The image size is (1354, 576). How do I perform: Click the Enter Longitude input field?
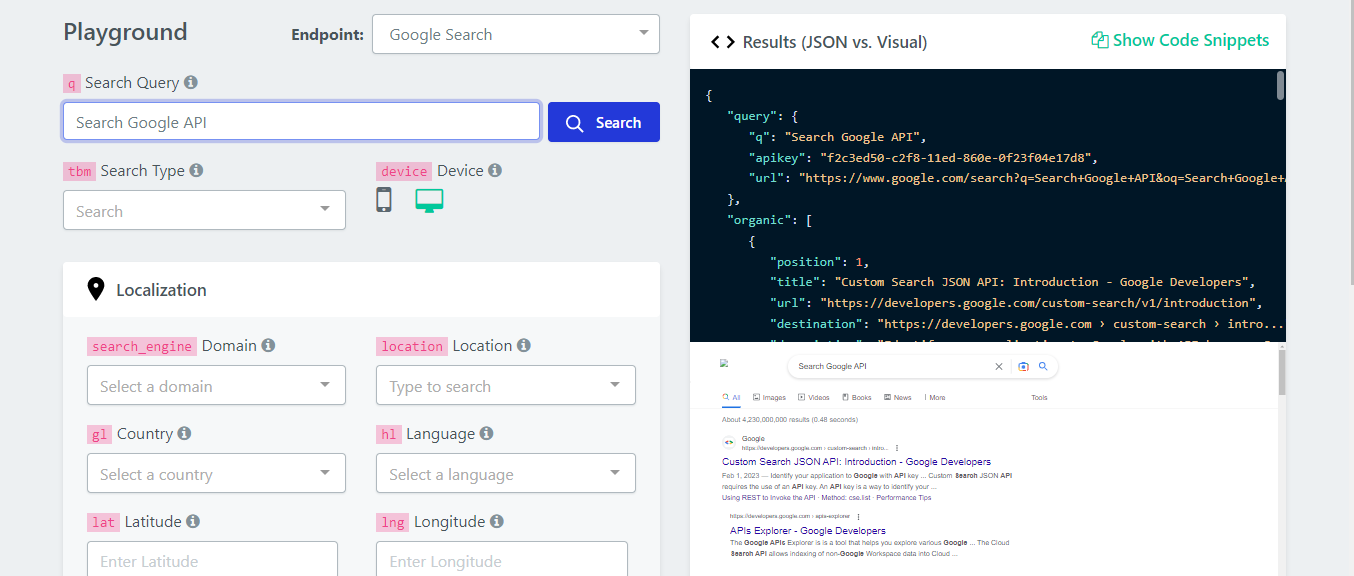[x=502, y=559]
